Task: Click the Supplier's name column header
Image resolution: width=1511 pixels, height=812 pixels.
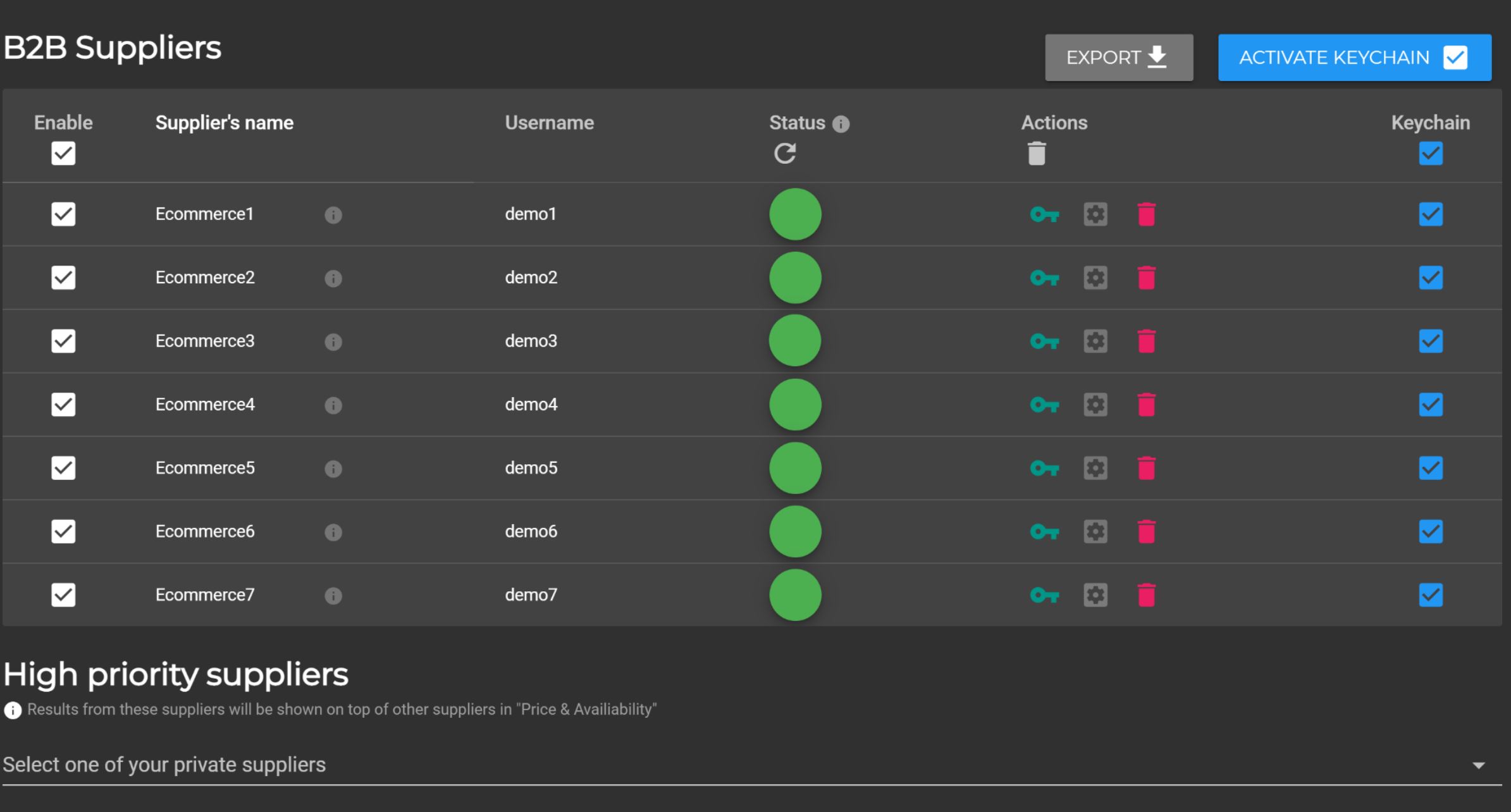Action: 225,123
